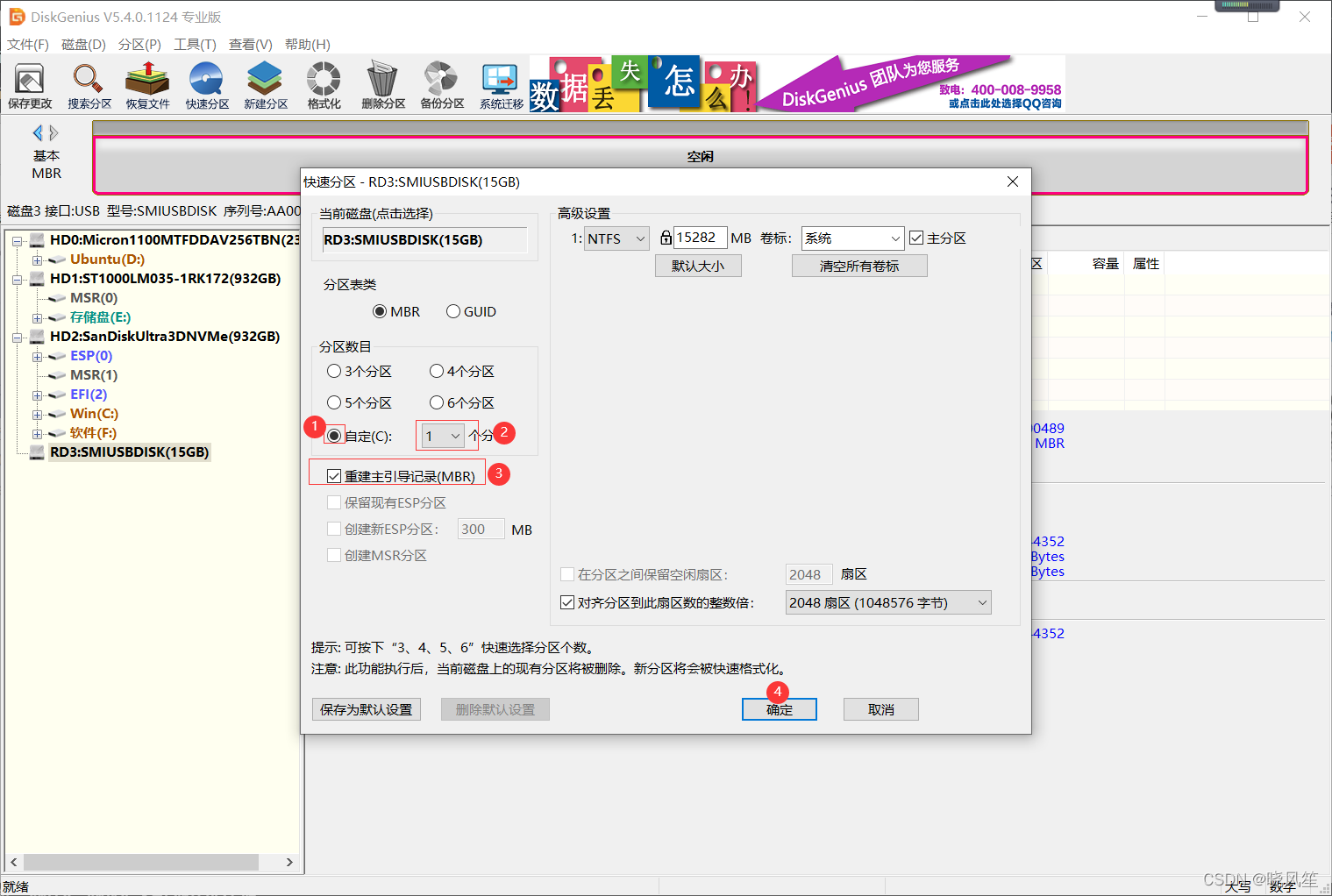Close the 快速分区 dialog

1013,181
